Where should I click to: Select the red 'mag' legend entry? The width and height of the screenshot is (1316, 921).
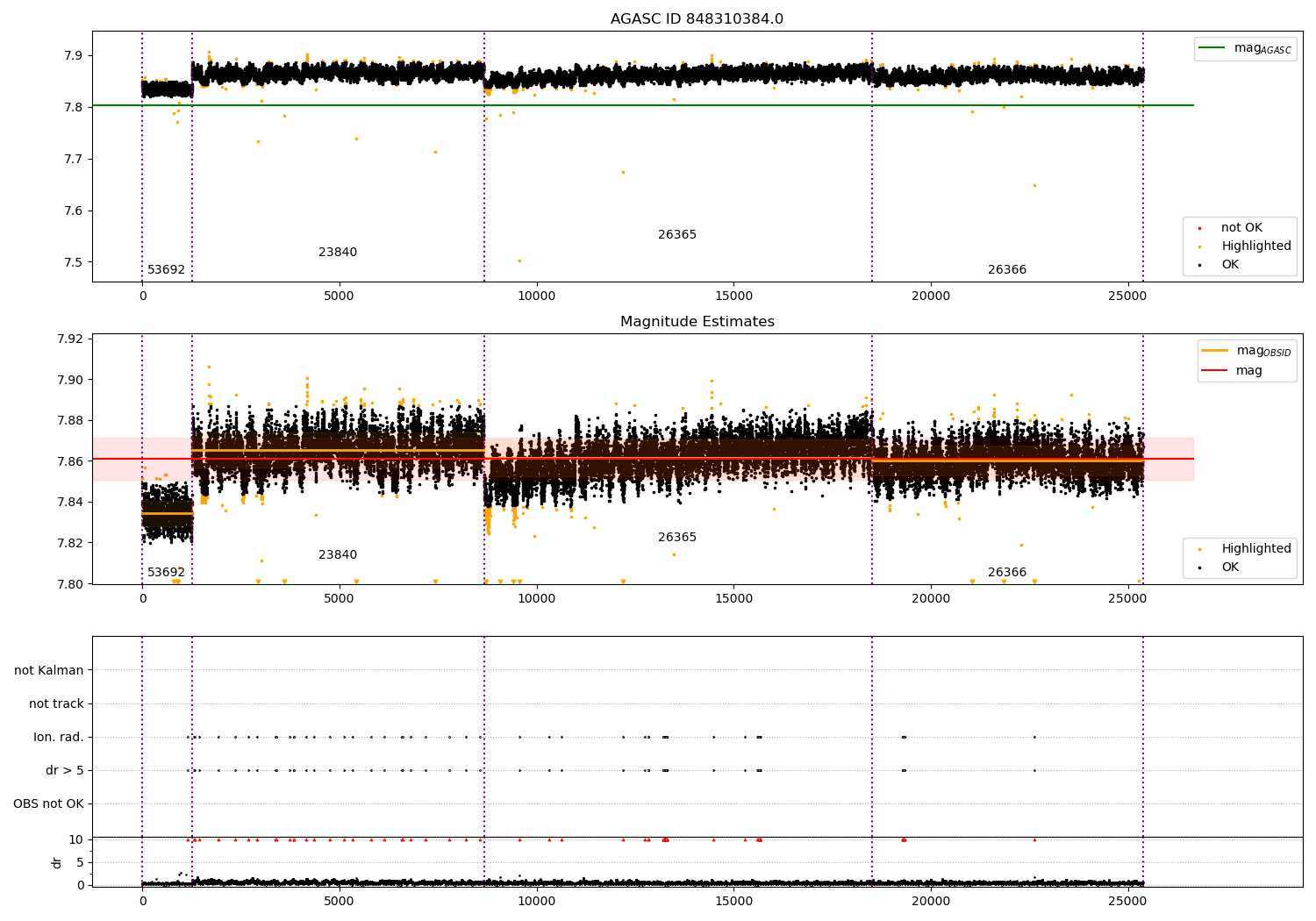click(x=1233, y=370)
